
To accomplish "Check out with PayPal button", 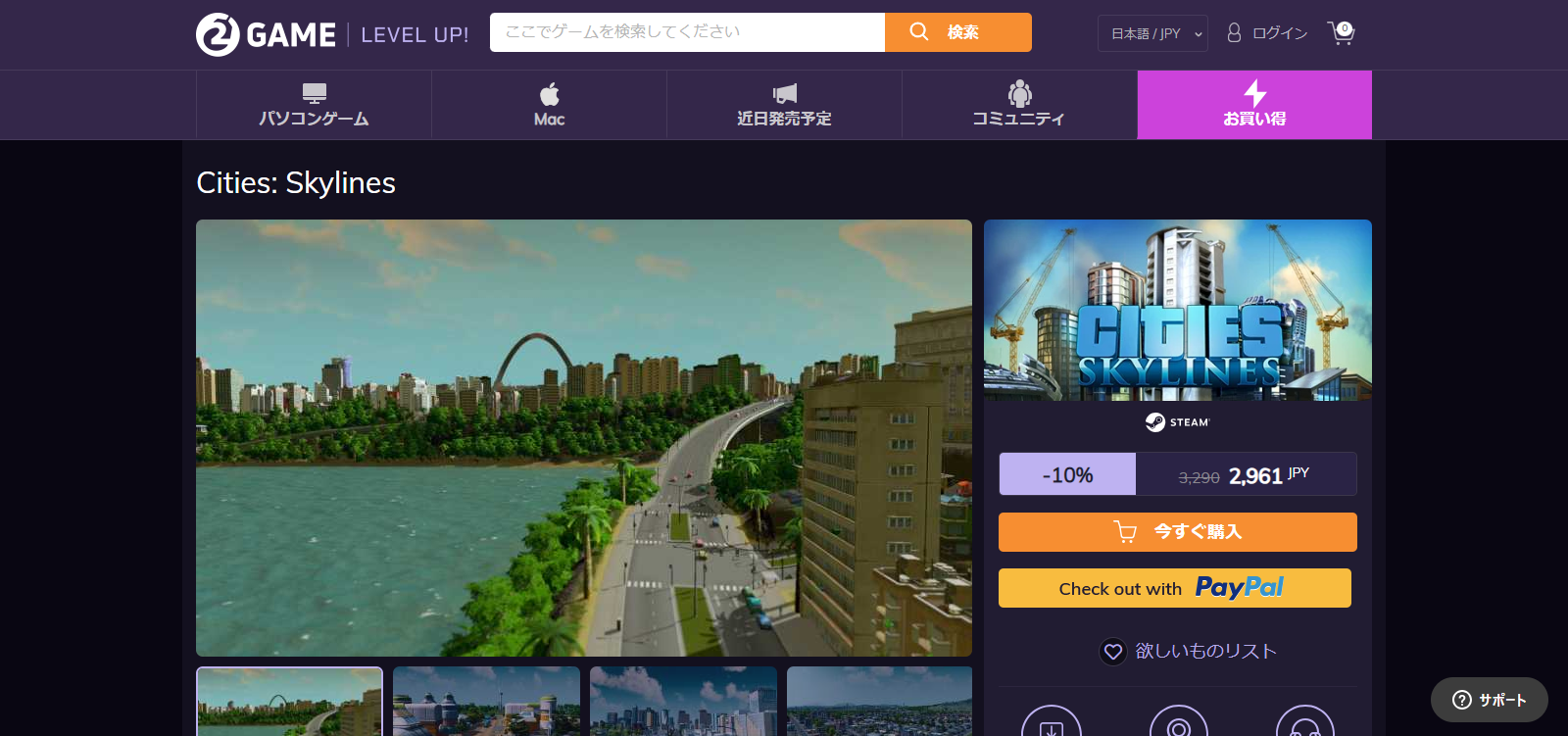I will (1174, 588).
